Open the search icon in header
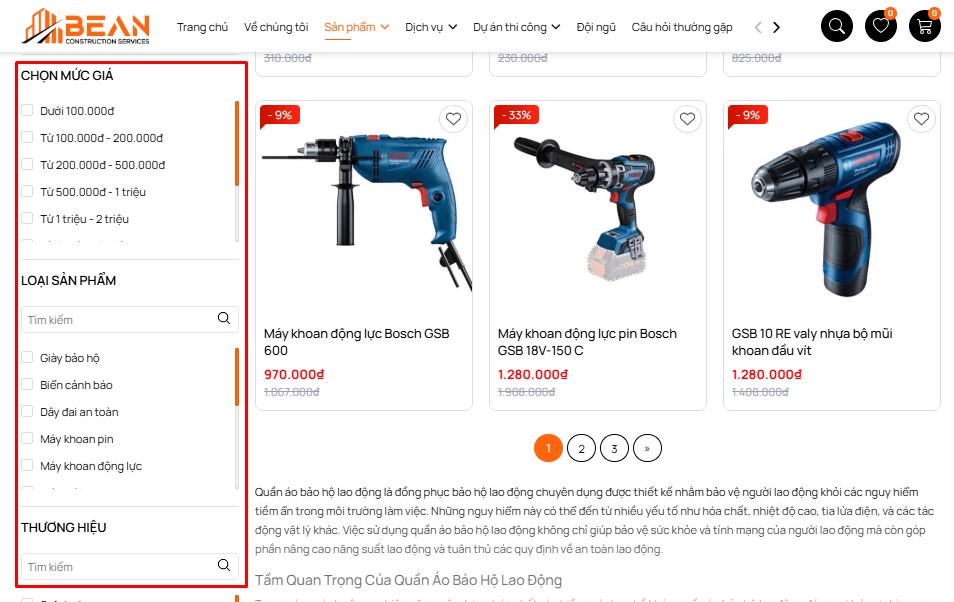The width and height of the screenshot is (954, 602). 837,26
